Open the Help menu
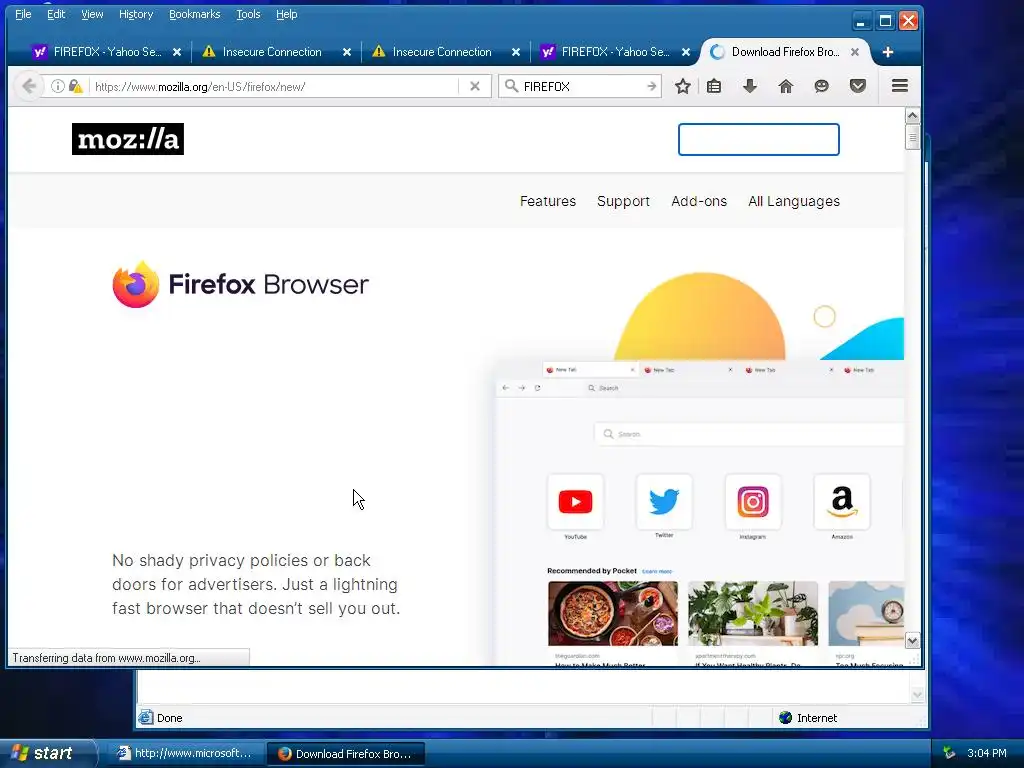 pyautogui.click(x=286, y=14)
